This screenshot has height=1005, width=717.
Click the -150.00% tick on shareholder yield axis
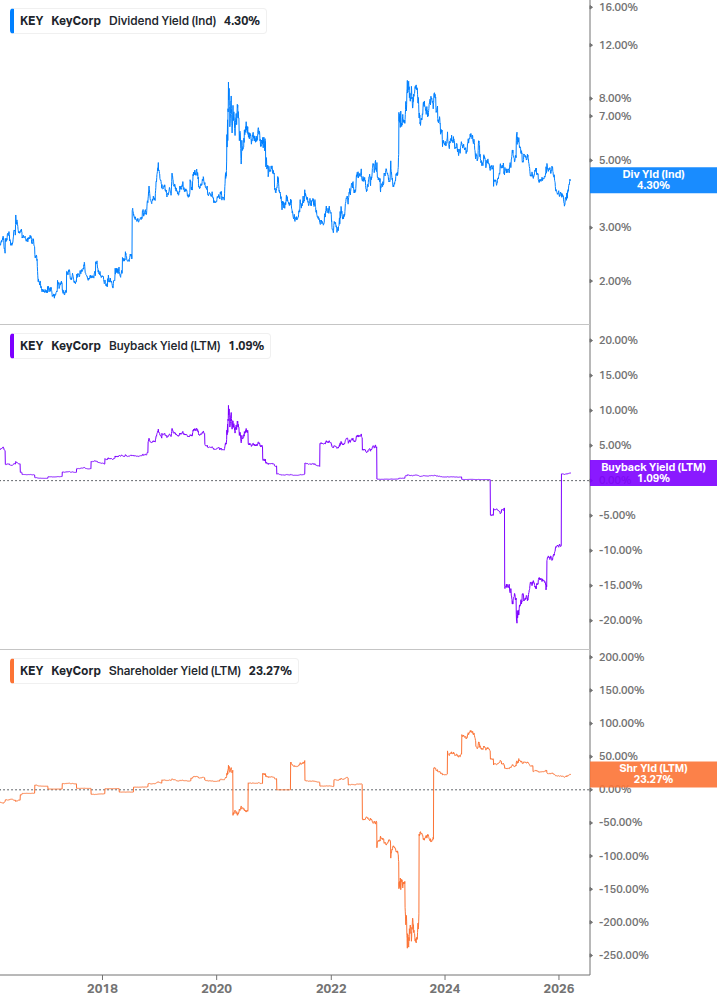624,890
